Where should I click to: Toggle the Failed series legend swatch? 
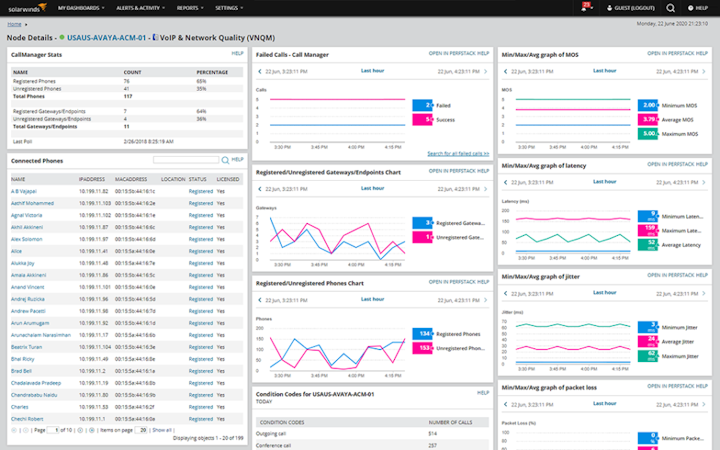coord(422,106)
